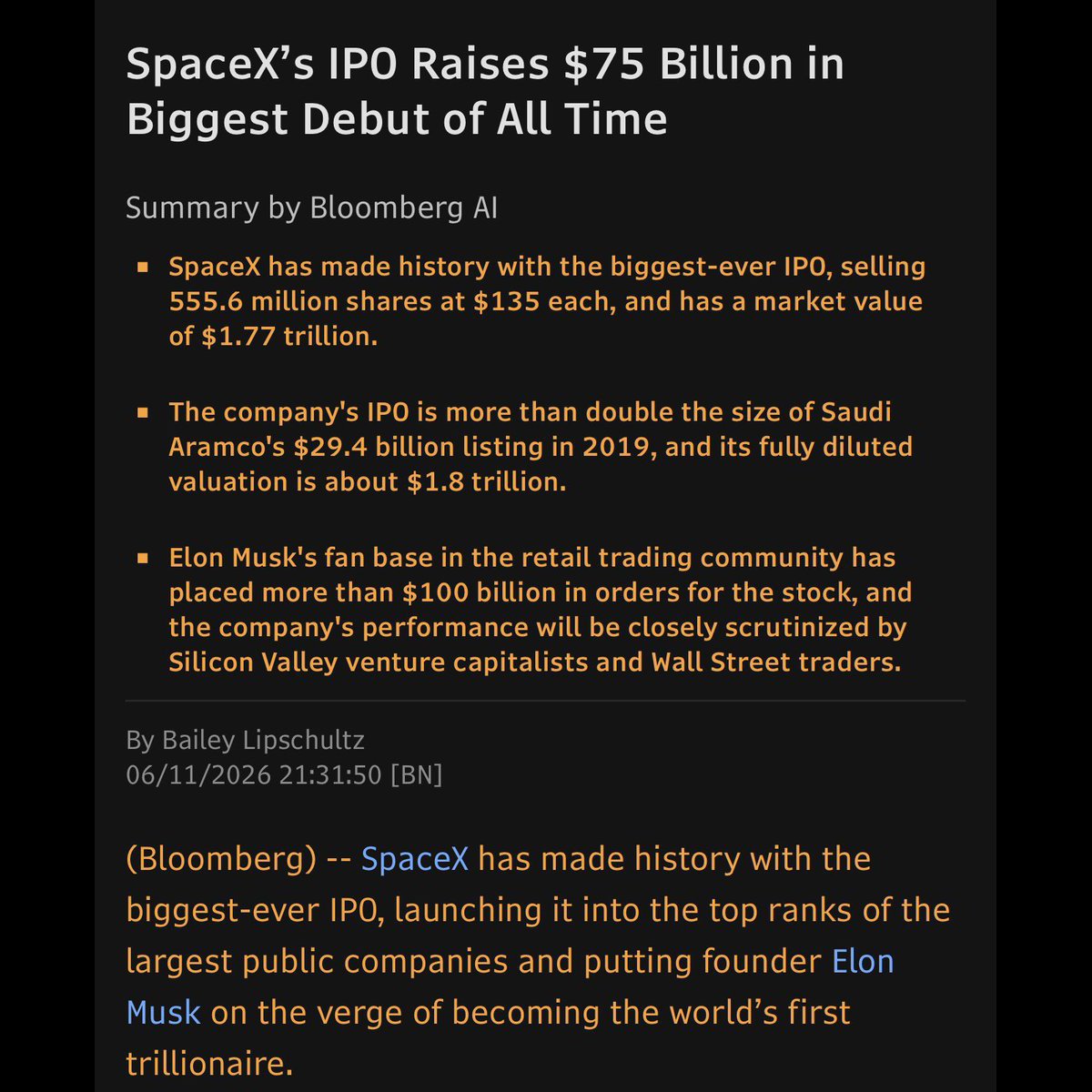1092x1092 pixels.
Task: Select the summary point about 555.6 million shares
Action: coord(548,301)
